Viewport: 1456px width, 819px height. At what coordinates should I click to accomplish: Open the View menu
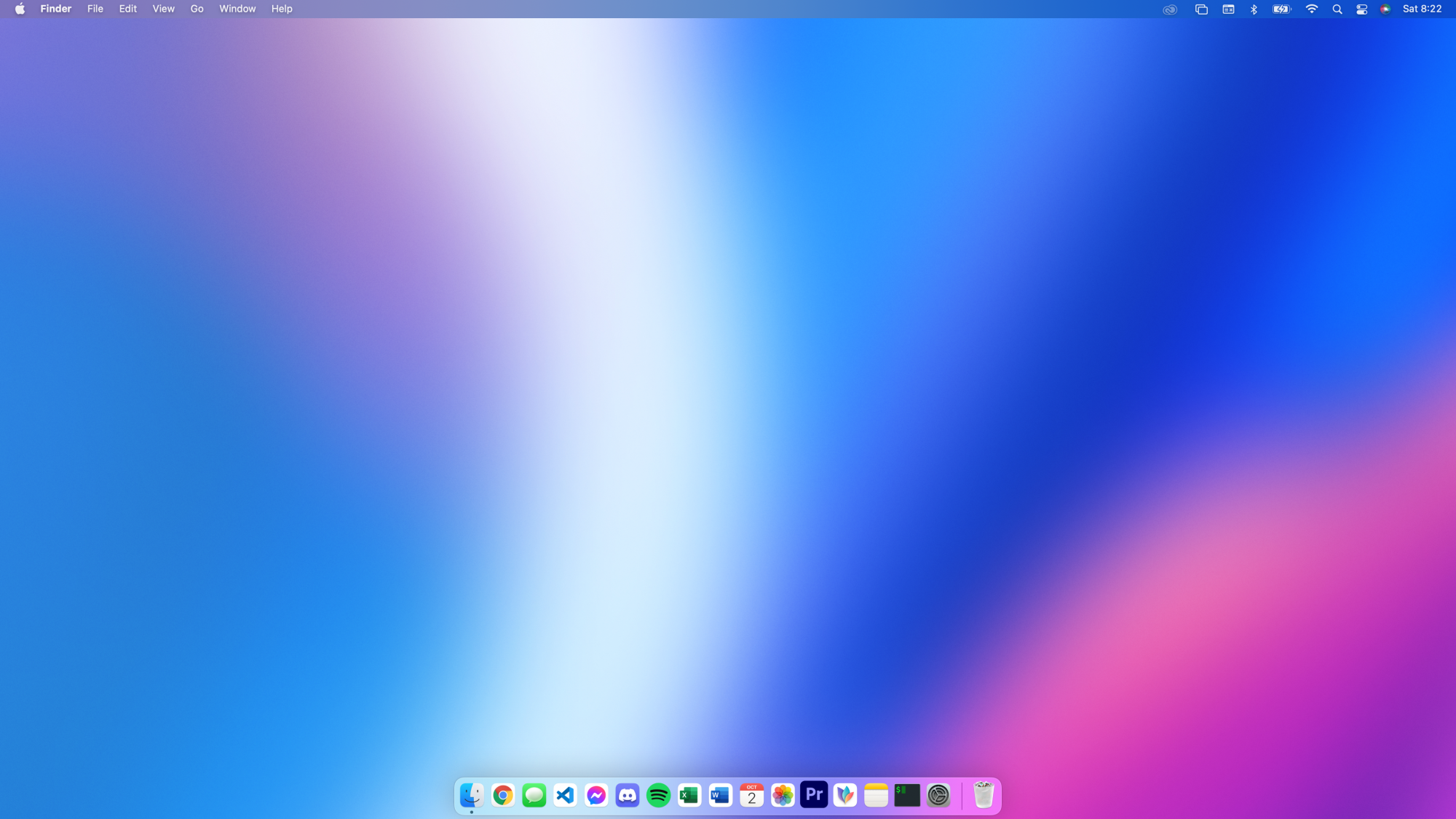[163, 9]
